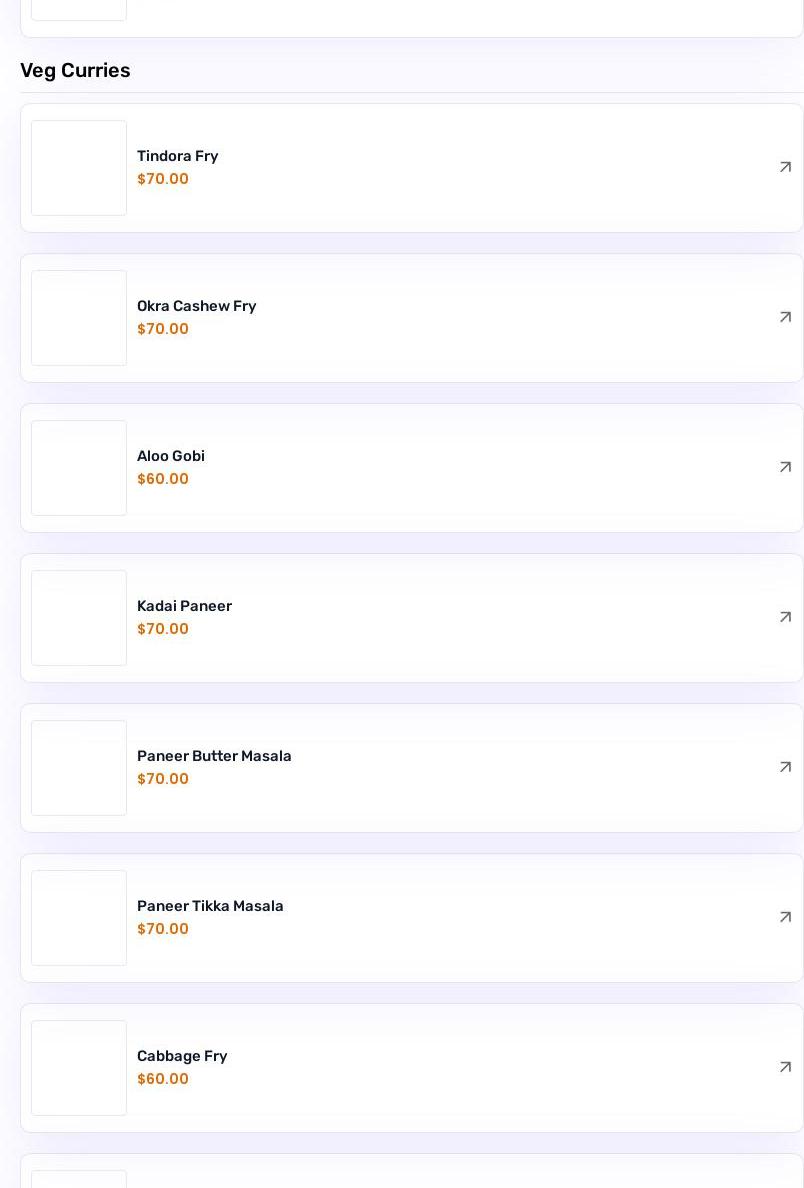Click the Aloo Gobi image placeholder
Image resolution: width=804 pixels, height=1188 pixels.
pyautogui.click(x=79, y=468)
